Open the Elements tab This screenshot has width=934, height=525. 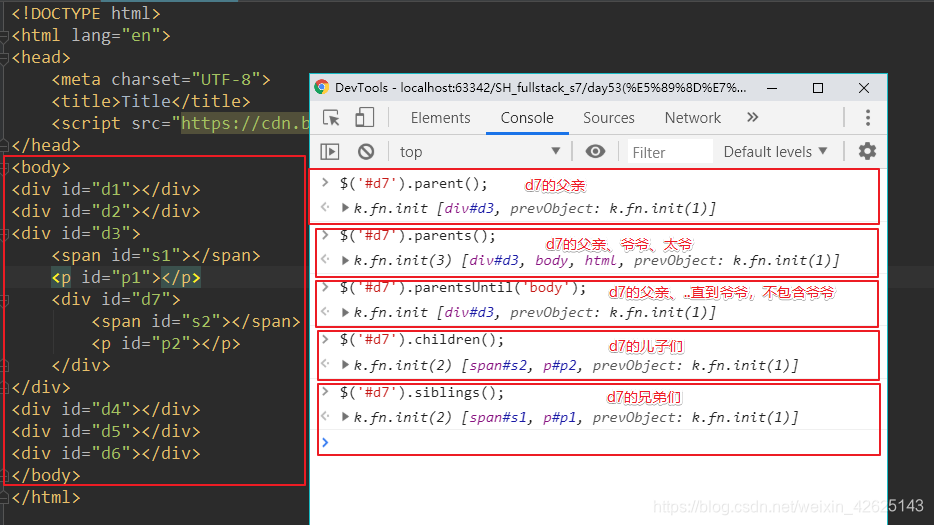click(440, 118)
